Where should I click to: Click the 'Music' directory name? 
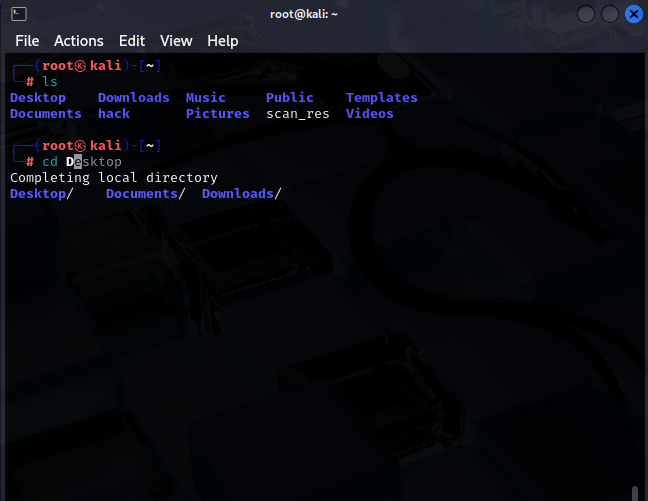206,98
